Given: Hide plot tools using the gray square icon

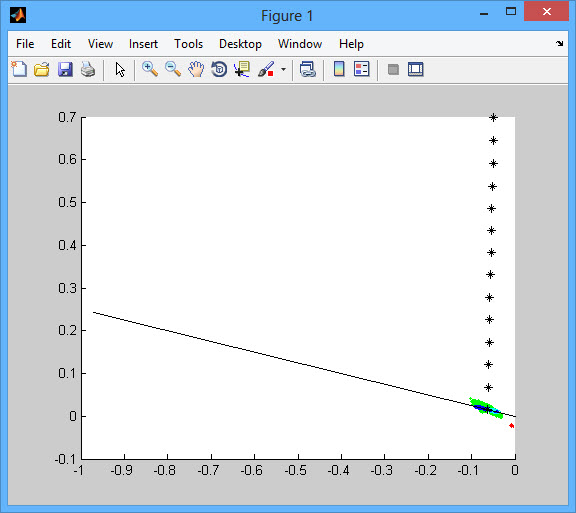Looking at the screenshot, I should tap(393, 69).
